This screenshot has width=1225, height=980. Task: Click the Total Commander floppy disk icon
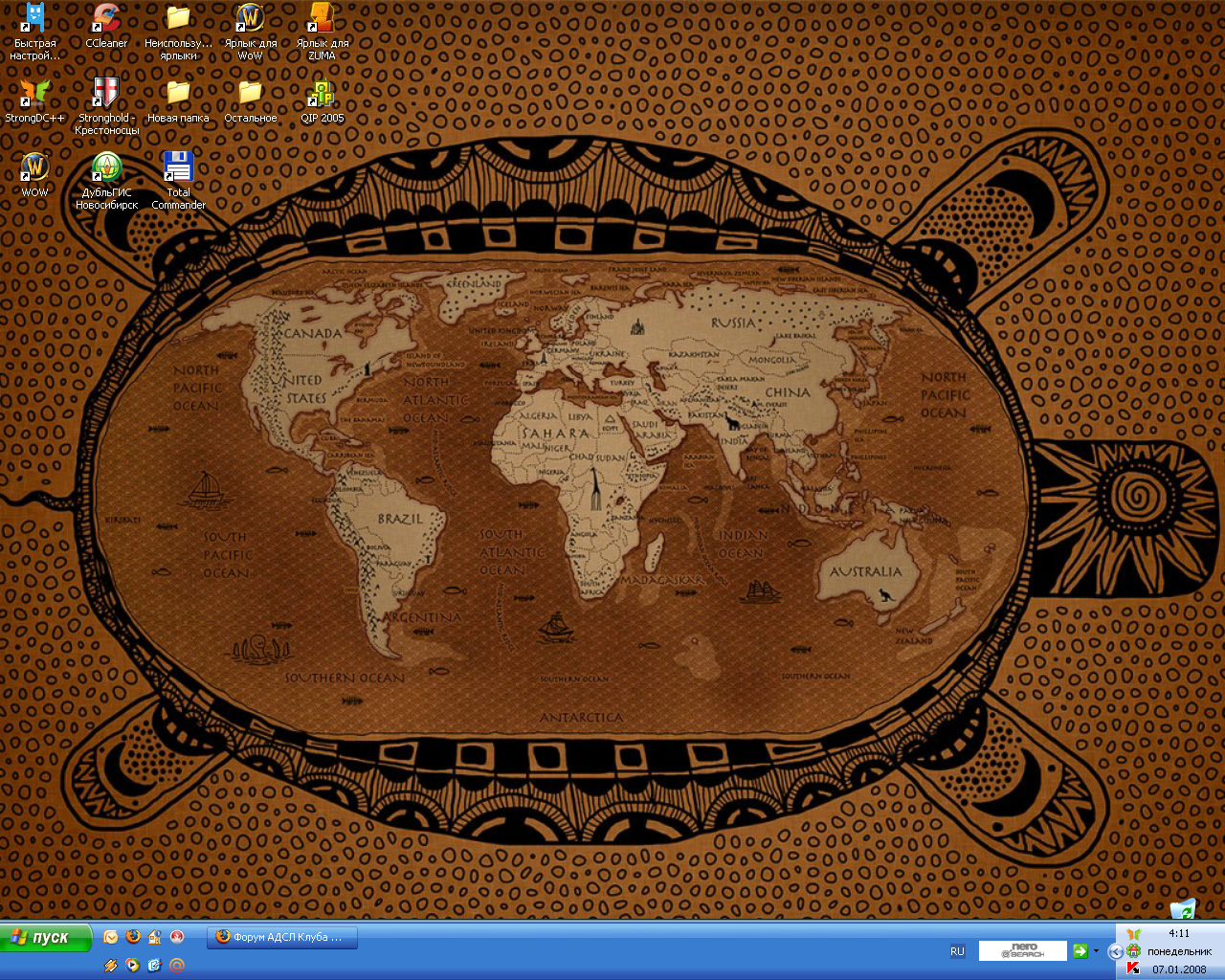coord(178,167)
